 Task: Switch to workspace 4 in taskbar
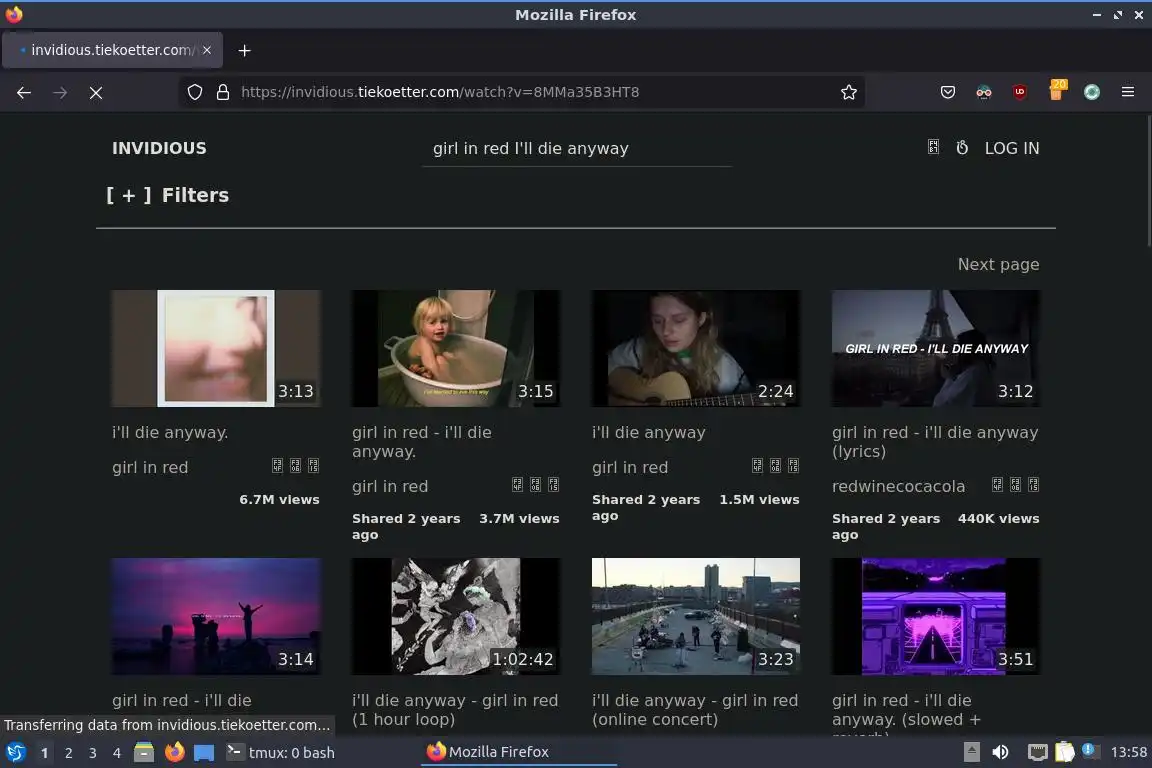click(117, 753)
